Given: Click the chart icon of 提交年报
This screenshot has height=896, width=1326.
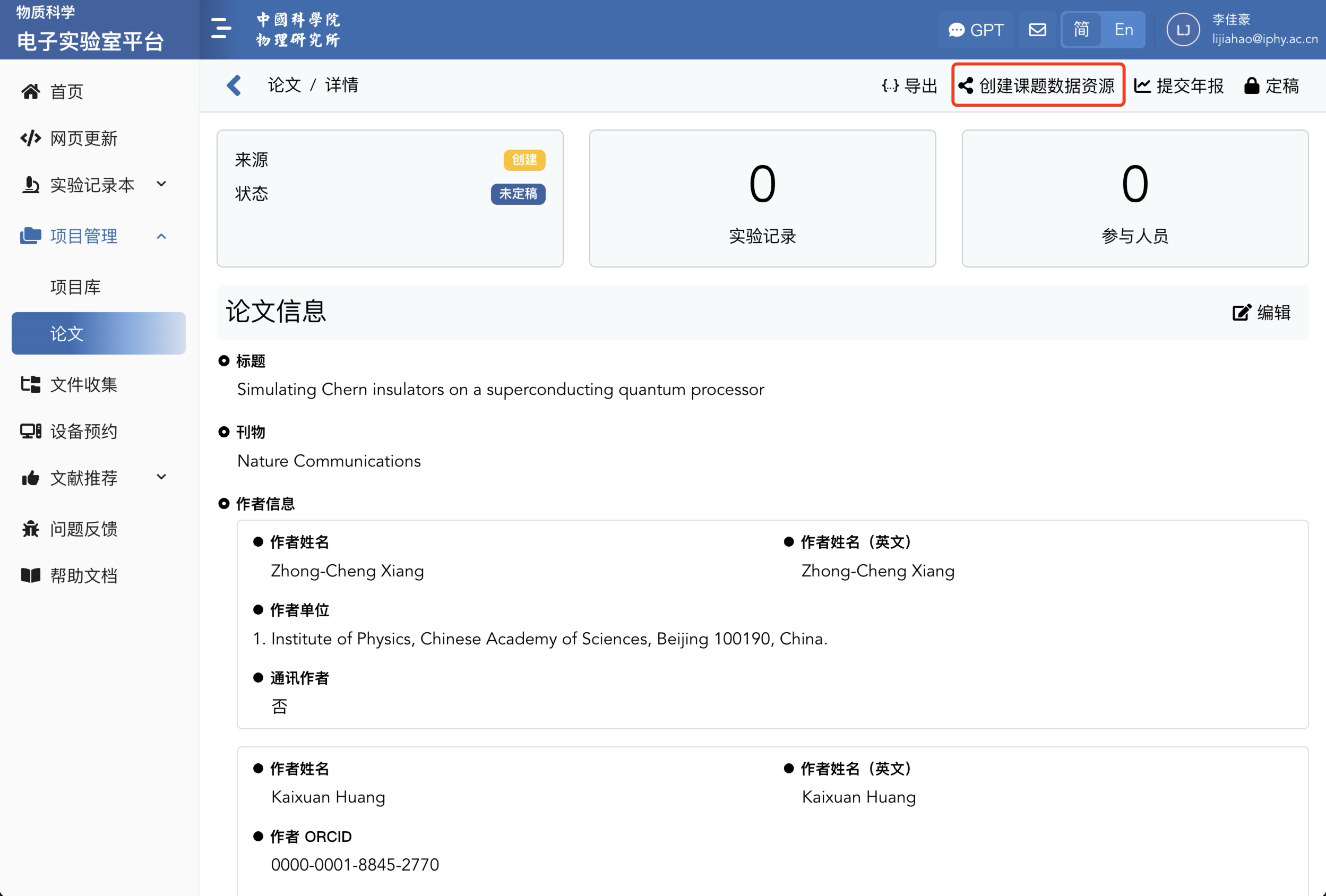Looking at the screenshot, I should point(1142,86).
